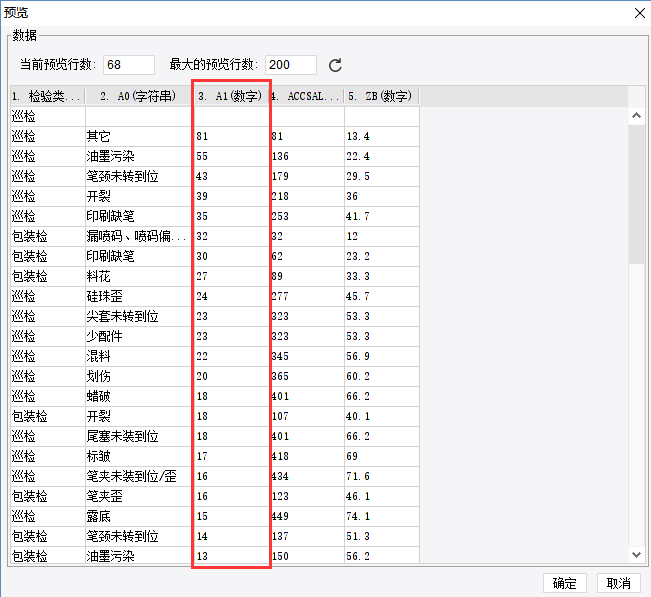Select column header 3. A1(数字)

(230, 96)
